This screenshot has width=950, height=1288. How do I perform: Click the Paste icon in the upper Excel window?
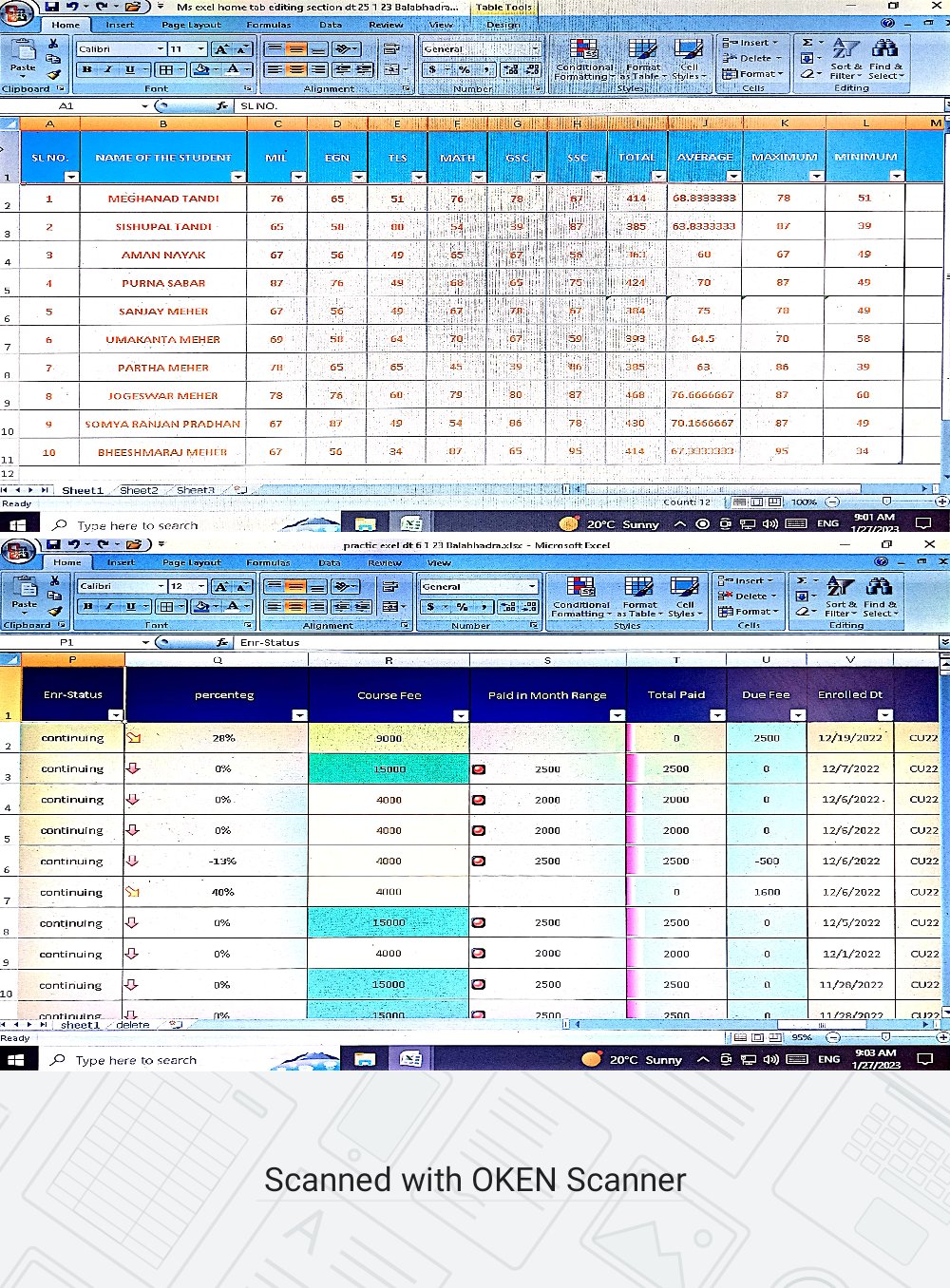pos(22,55)
